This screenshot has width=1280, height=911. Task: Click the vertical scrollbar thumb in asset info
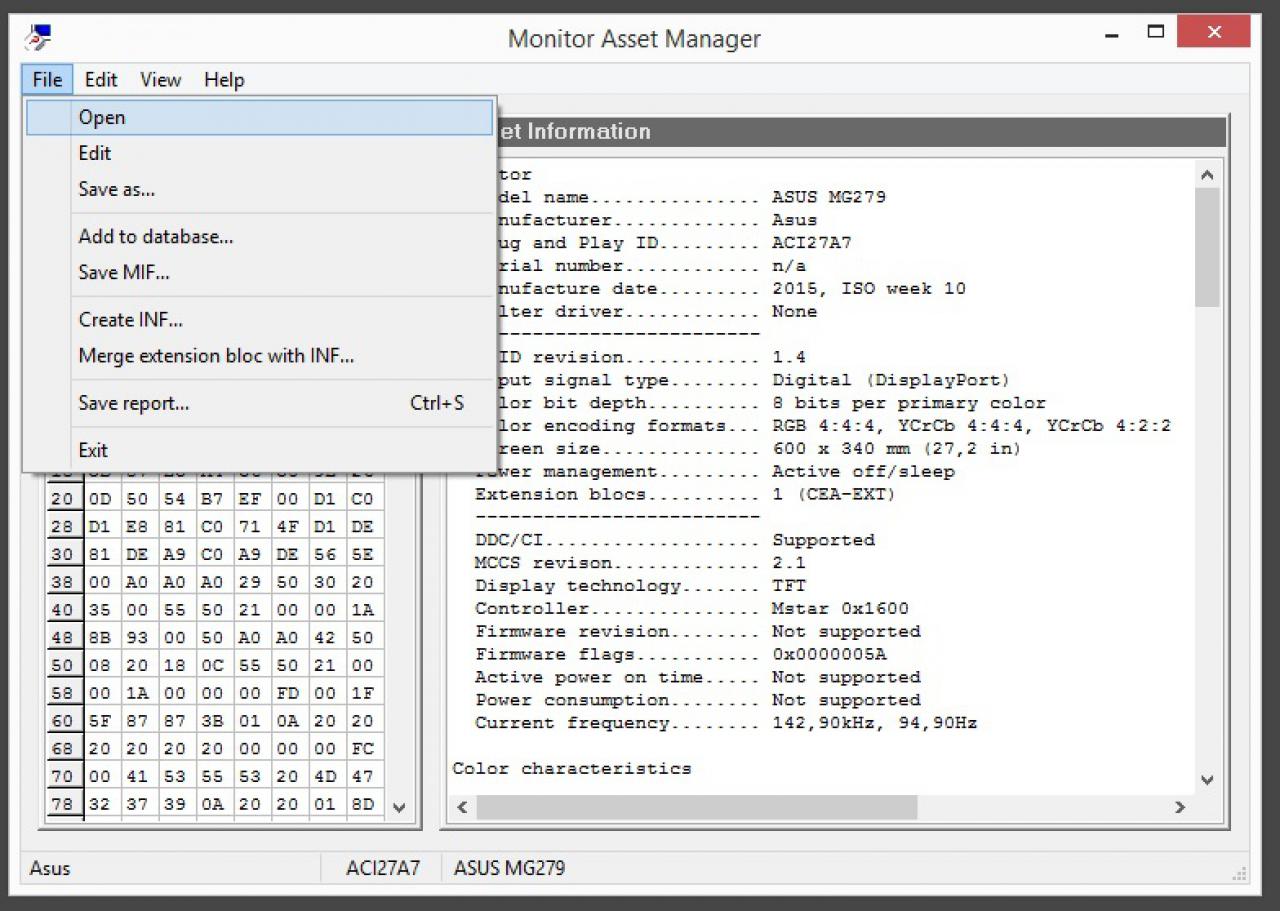[x=1207, y=247]
